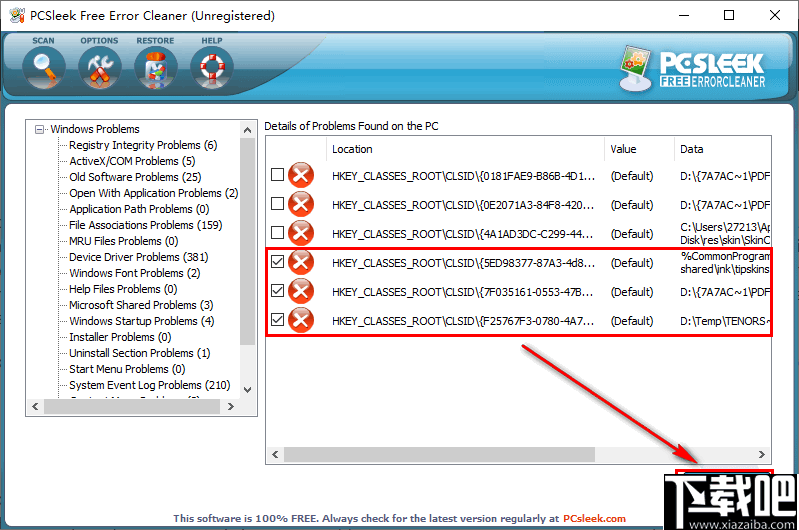
Task: Select Open With Application Problems (2)
Action: pos(154,193)
